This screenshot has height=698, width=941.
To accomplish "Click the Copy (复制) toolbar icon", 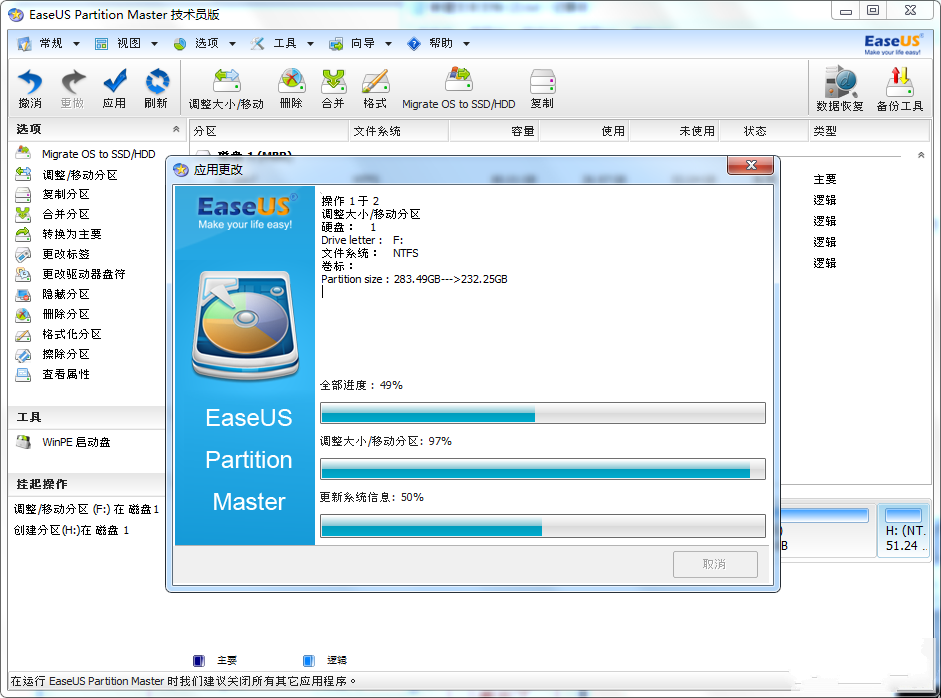I will coord(543,88).
